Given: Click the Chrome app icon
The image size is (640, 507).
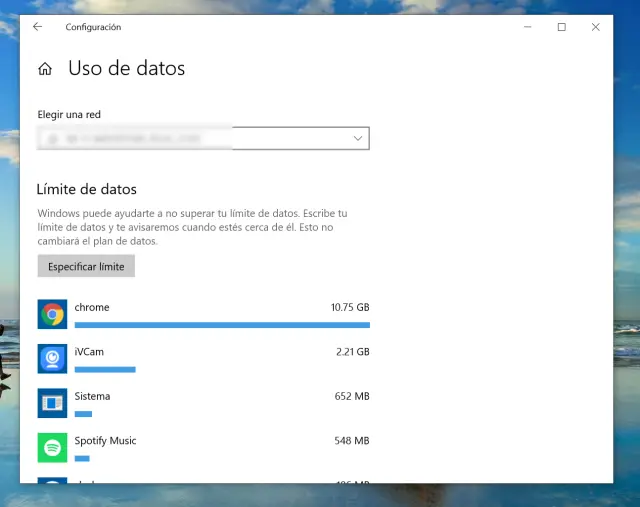Looking at the screenshot, I should tap(52, 314).
